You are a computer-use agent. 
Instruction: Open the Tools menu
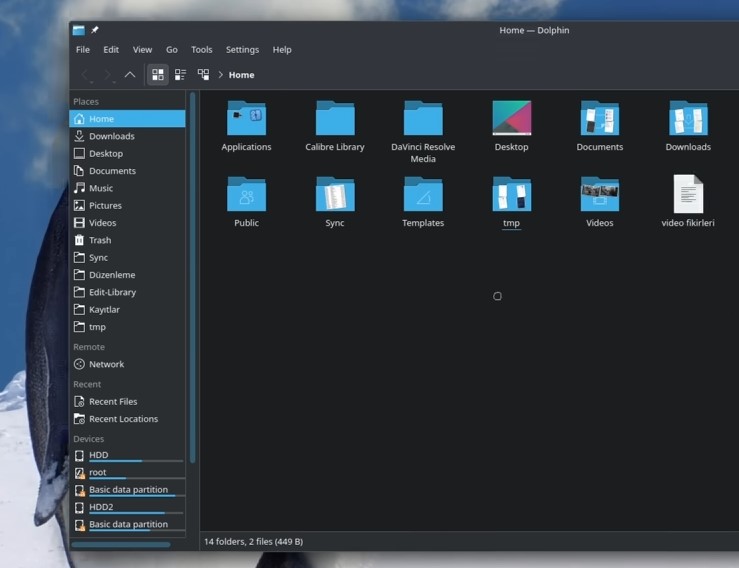click(x=202, y=49)
